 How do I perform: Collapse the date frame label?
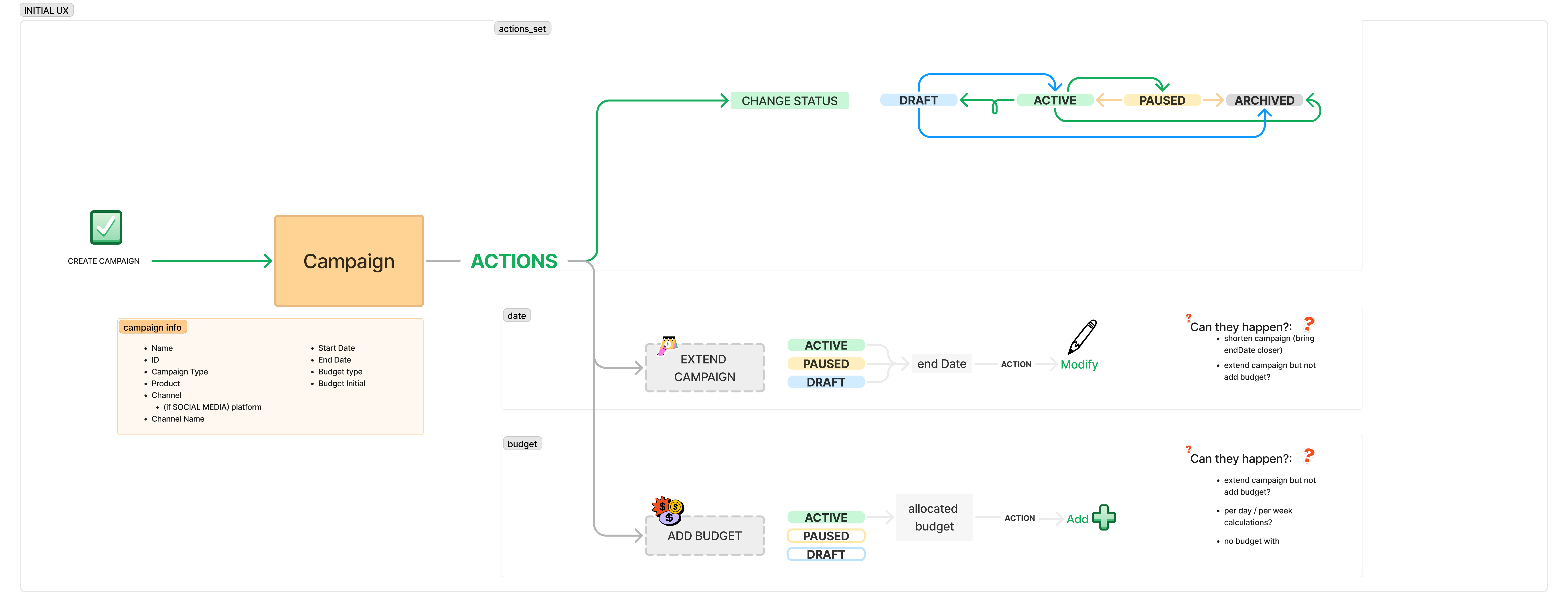516,315
